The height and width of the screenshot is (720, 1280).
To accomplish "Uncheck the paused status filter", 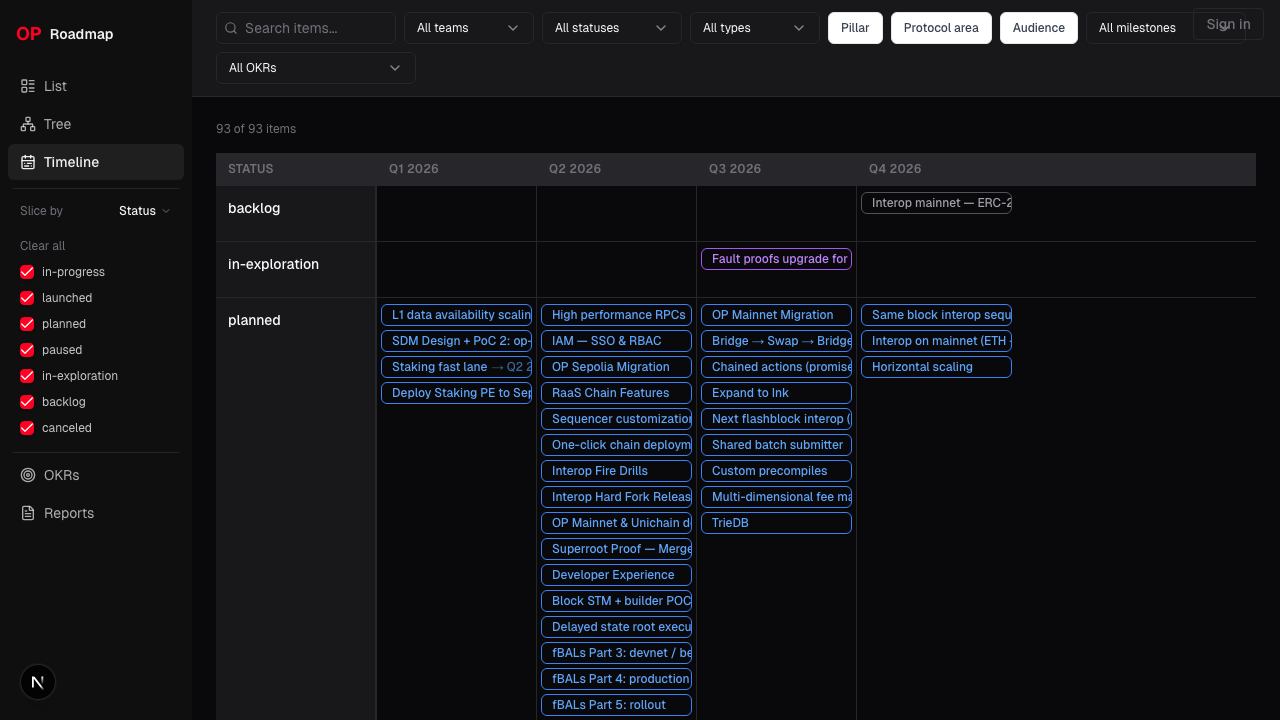I will (x=27, y=350).
